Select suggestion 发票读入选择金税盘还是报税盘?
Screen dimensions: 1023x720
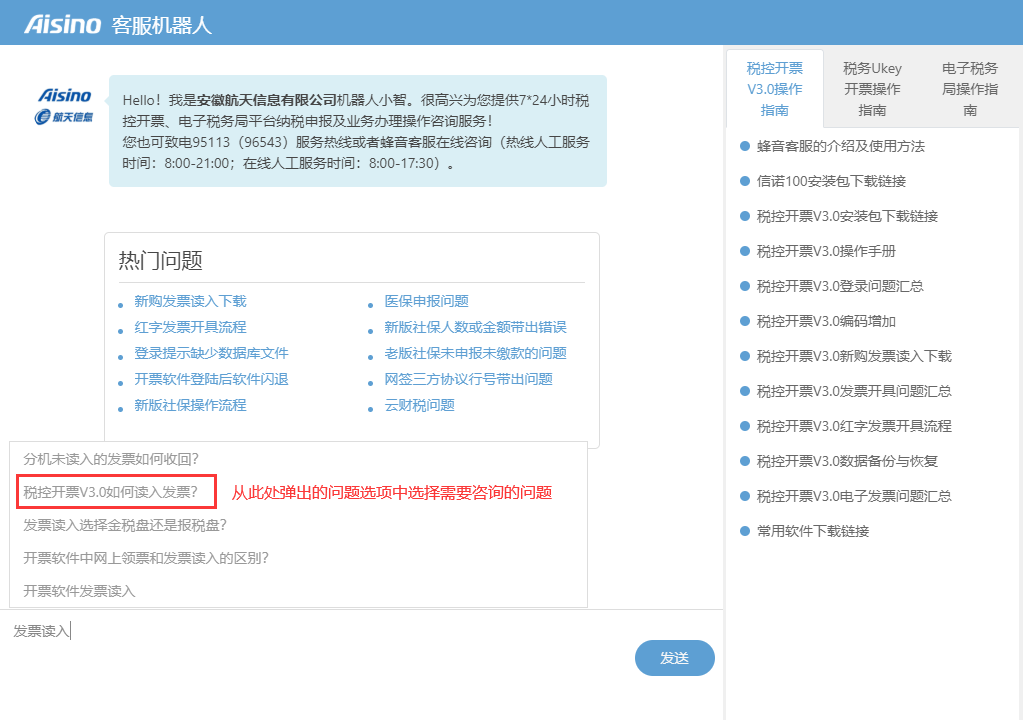298,525
